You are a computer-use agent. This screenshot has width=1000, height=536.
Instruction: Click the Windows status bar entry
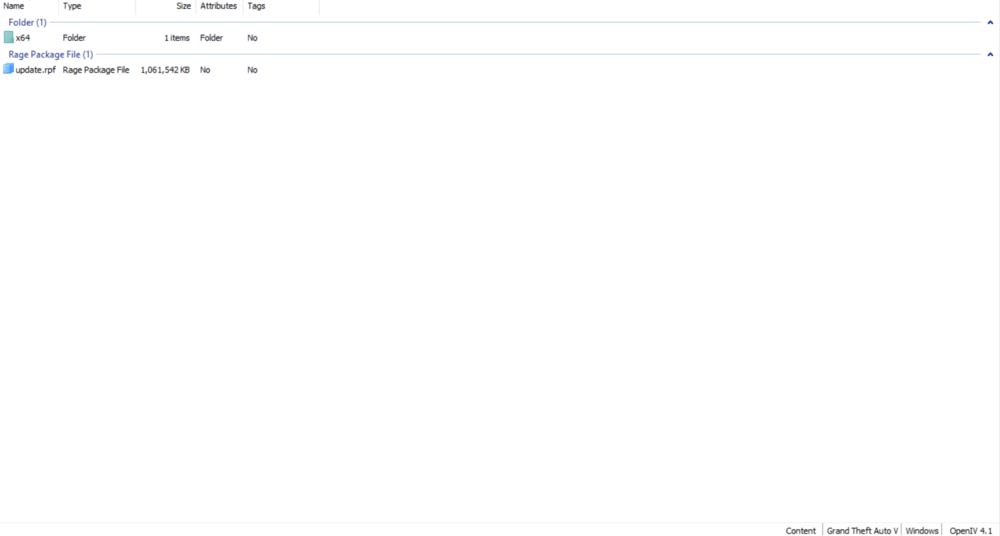tap(922, 530)
